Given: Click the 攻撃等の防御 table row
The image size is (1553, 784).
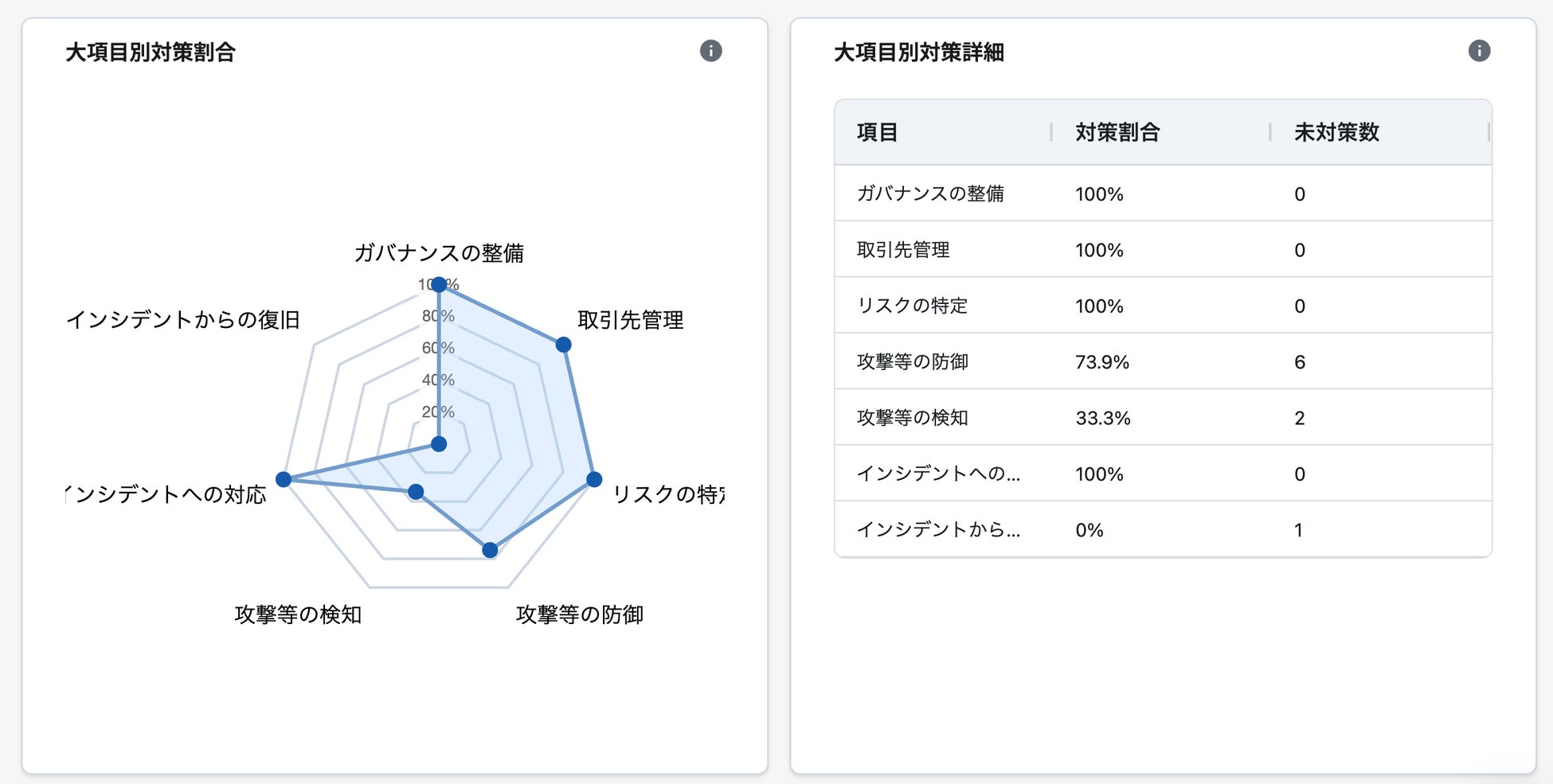Looking at the screenshot, I should click(1163, 361).
